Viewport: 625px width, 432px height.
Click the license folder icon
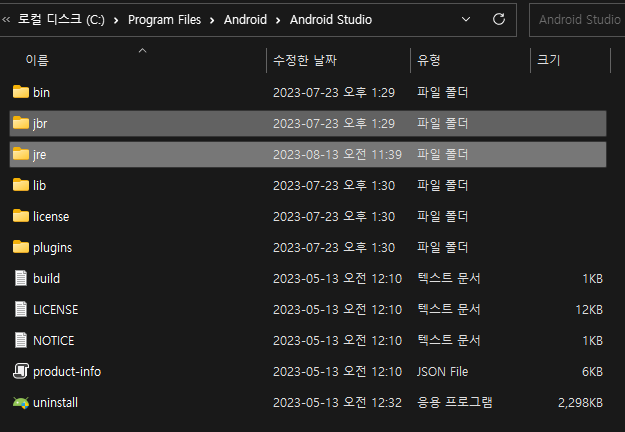[21, 216]
